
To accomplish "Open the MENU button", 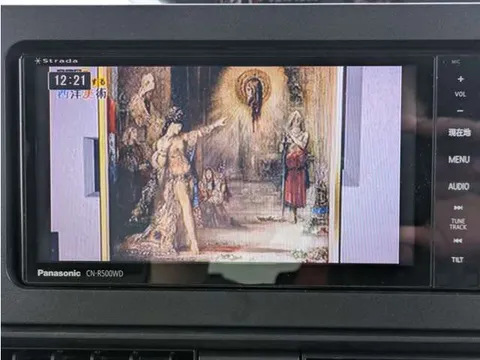I will (459, 160).
